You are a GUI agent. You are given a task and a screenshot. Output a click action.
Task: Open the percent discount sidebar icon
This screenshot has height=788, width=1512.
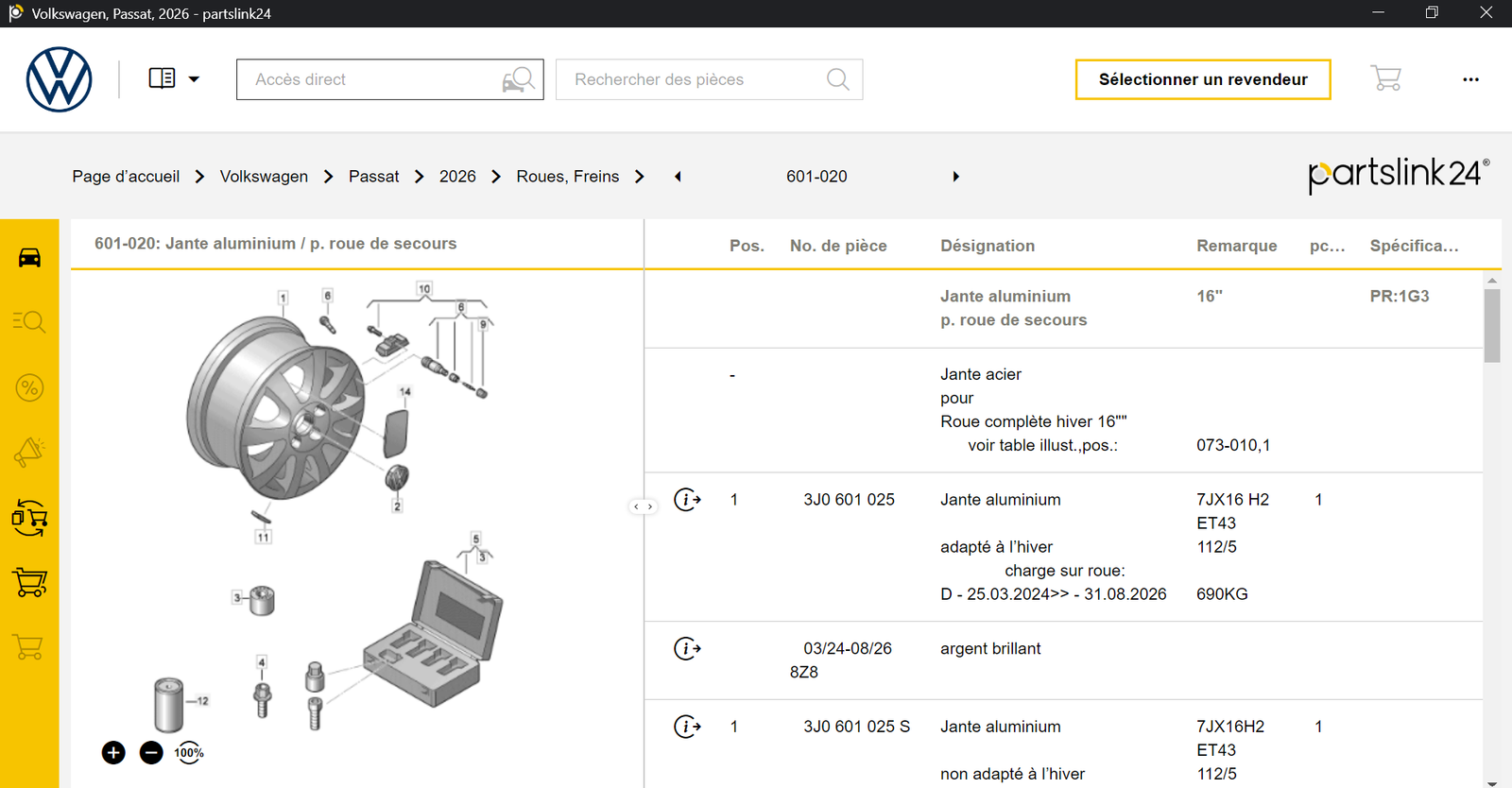click(x=29, y=387)
